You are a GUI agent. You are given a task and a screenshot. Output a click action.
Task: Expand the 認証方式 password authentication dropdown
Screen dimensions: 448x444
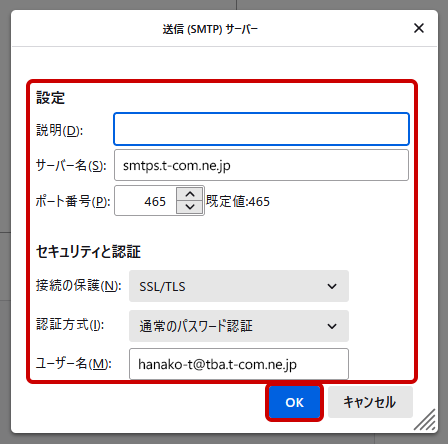coord(239,326)
